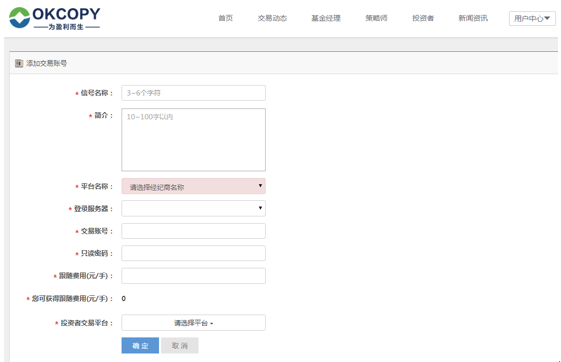Focus the 信号名称 input field

194,93
